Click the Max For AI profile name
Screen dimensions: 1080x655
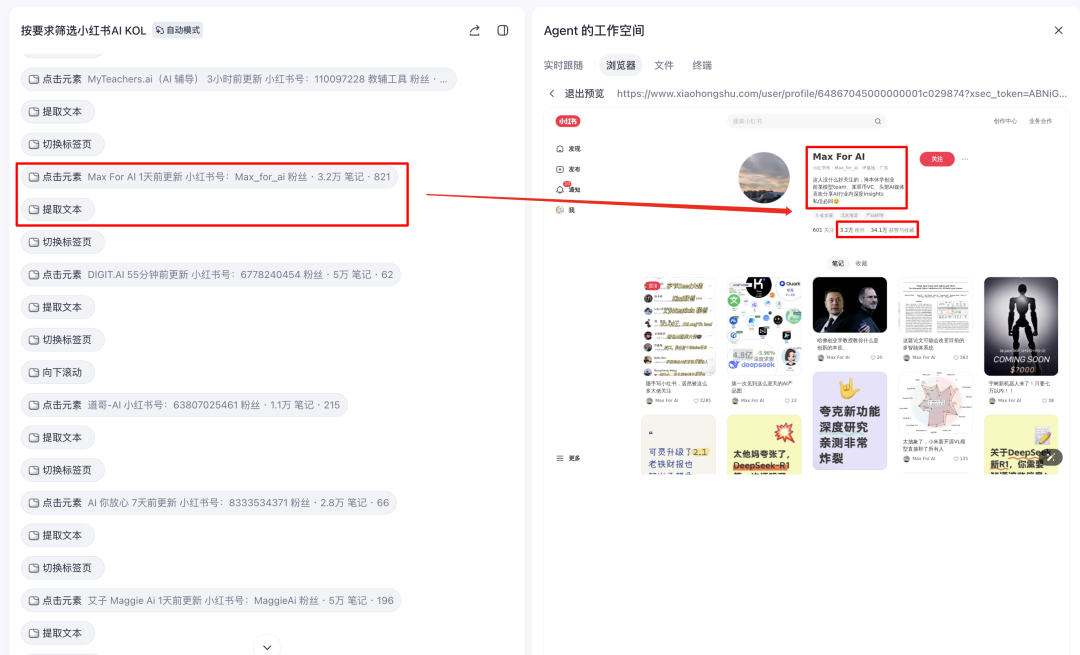pyautogui.click(x=838, y=156)
